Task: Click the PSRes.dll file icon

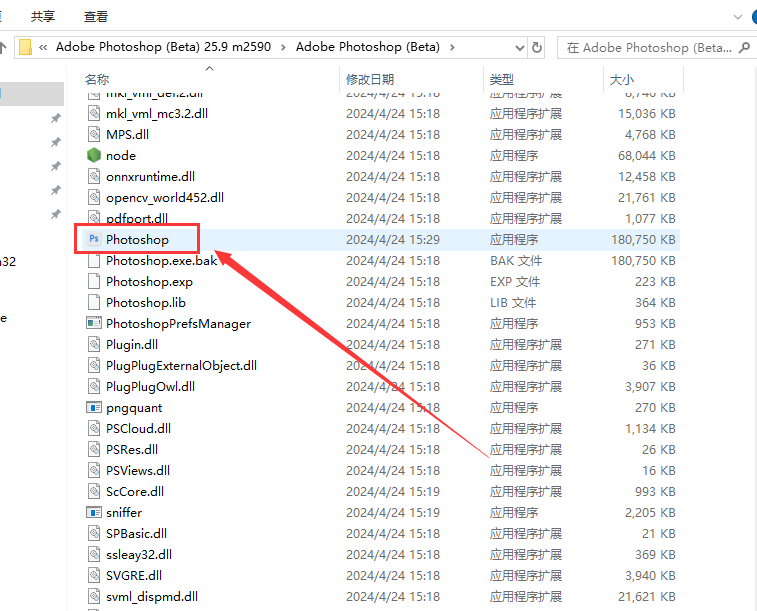Action: coord(94,449)
